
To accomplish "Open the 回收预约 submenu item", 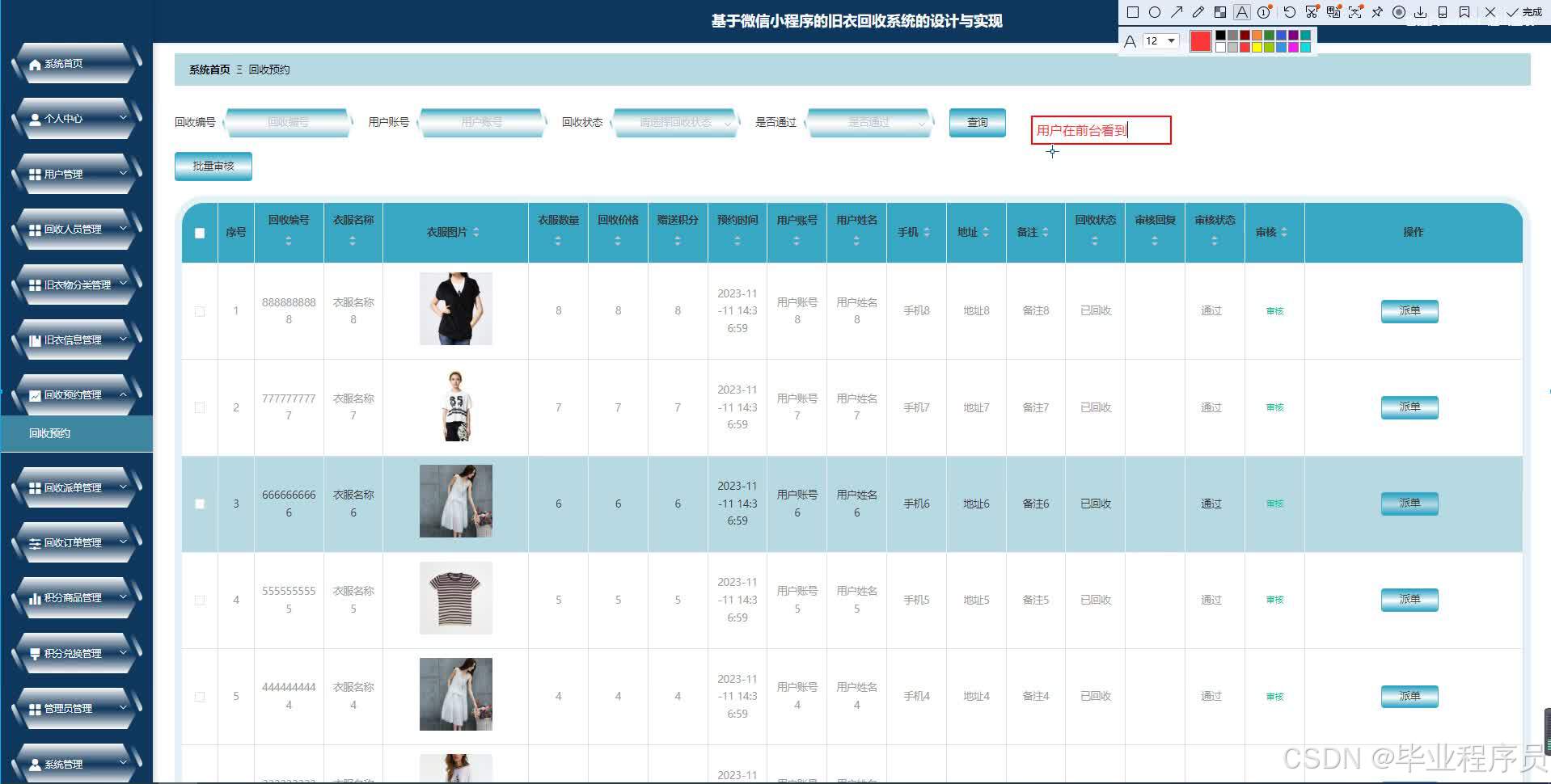I will 77,433.
